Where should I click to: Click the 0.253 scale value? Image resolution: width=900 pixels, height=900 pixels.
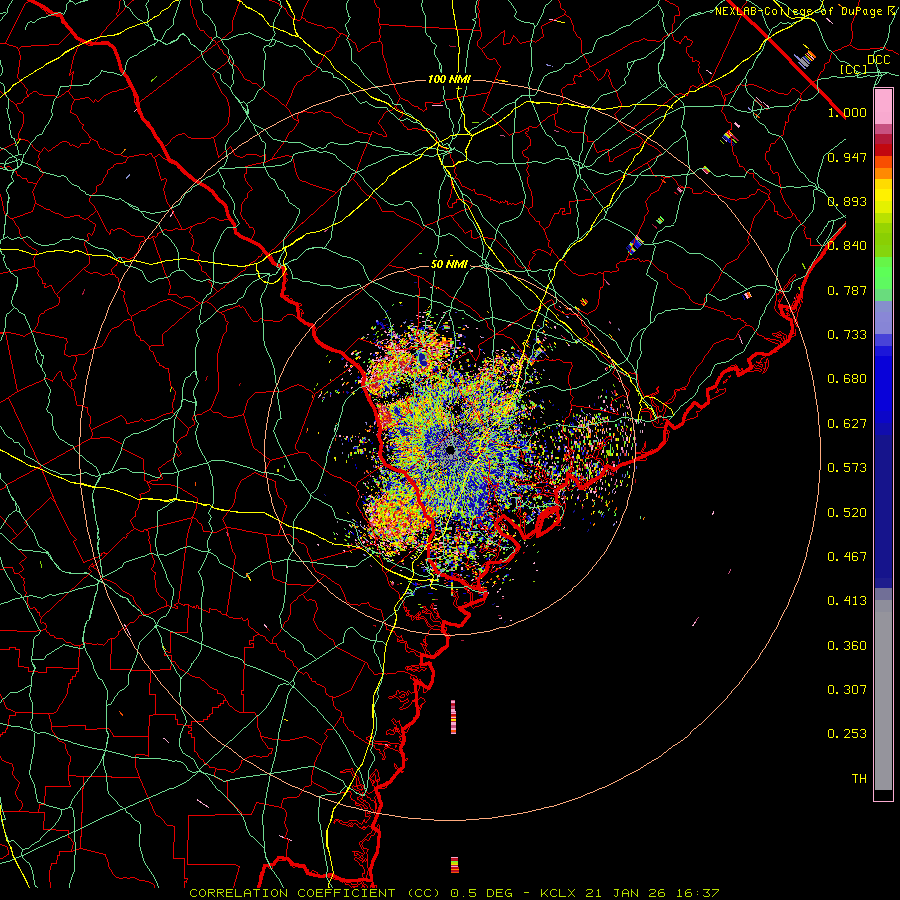(x=847, y=734)
